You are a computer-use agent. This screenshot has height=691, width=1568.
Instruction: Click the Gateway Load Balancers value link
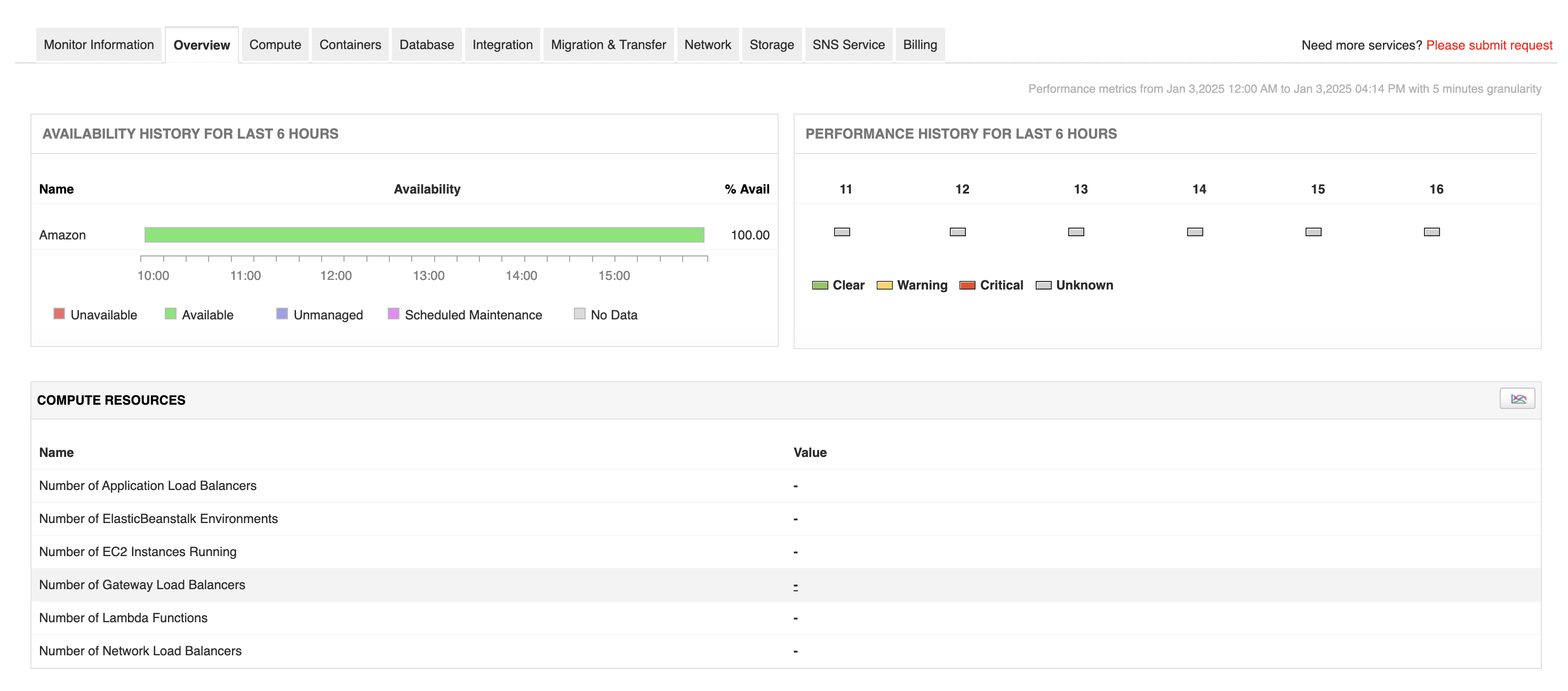(796, 586)
